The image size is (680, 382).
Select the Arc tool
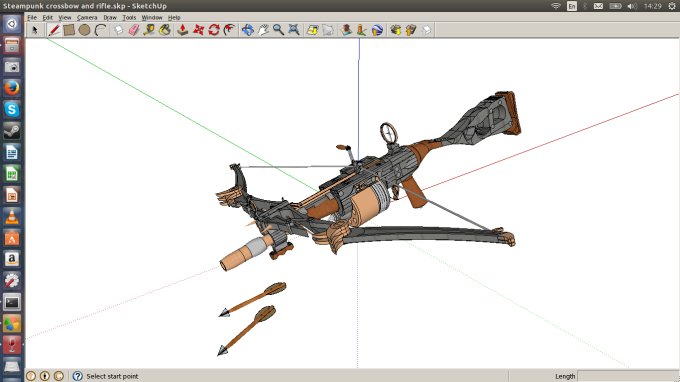click(x=101, y=30)
